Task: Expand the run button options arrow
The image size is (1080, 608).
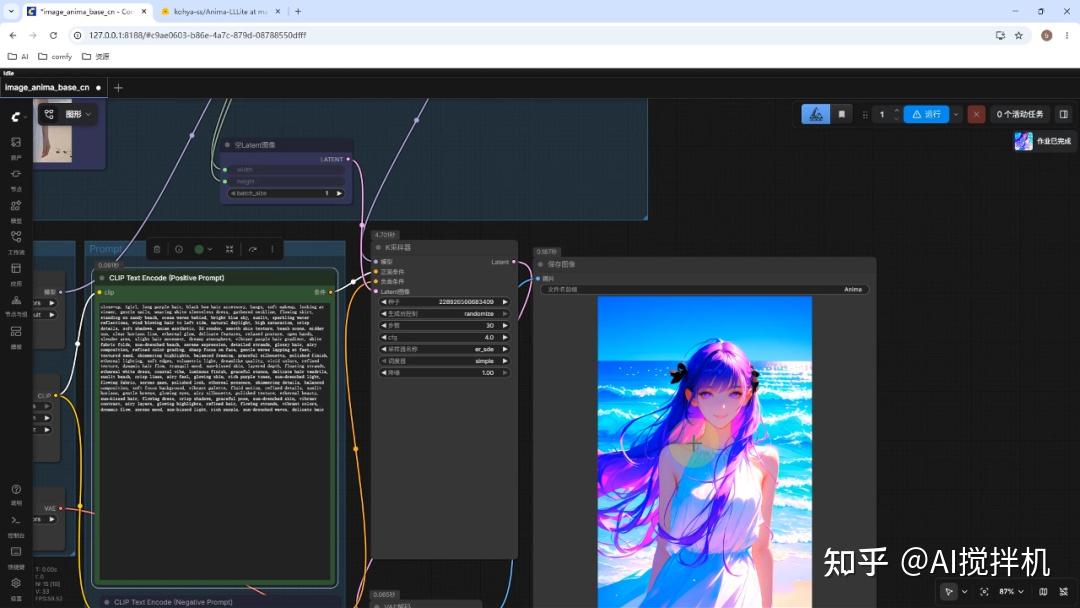Action: 956,114
